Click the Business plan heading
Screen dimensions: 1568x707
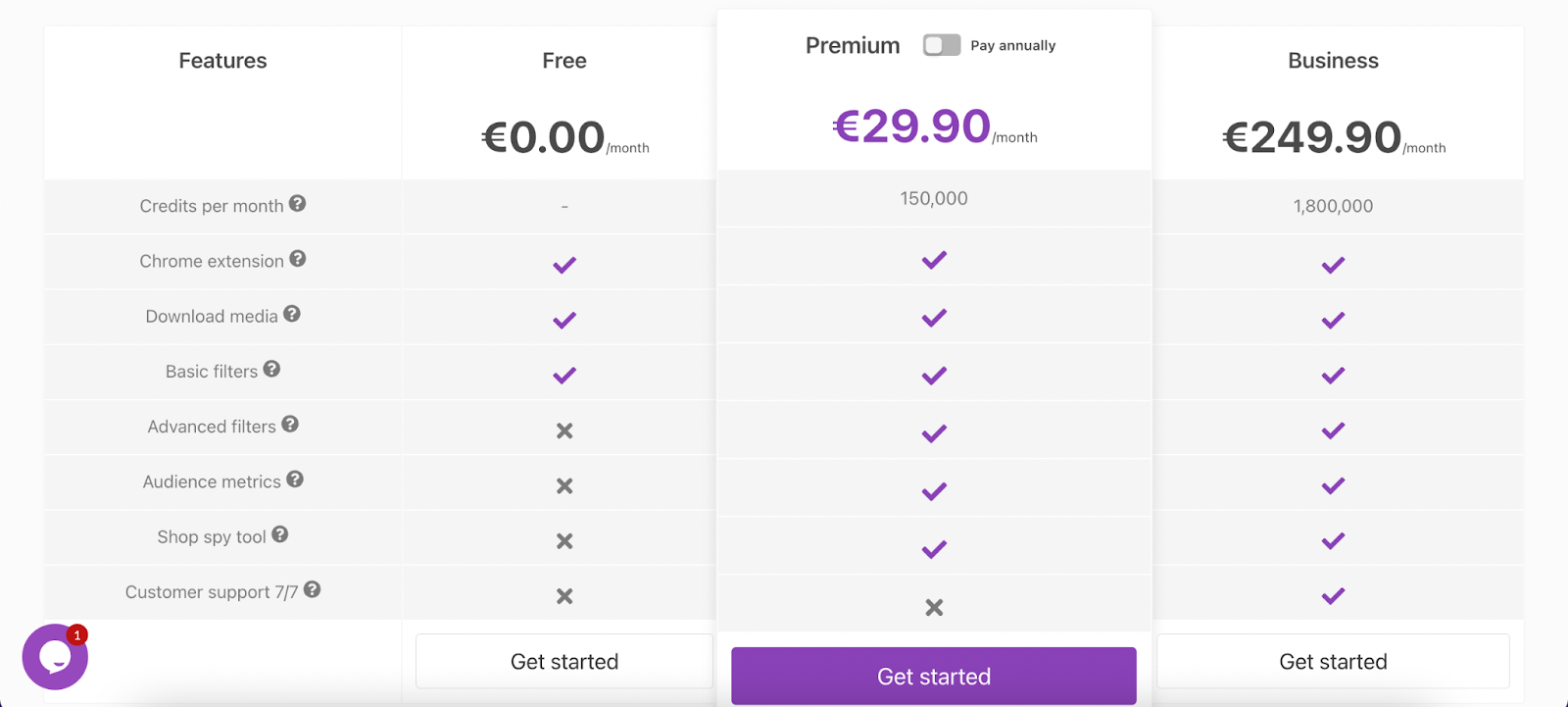pos(1333,61)
